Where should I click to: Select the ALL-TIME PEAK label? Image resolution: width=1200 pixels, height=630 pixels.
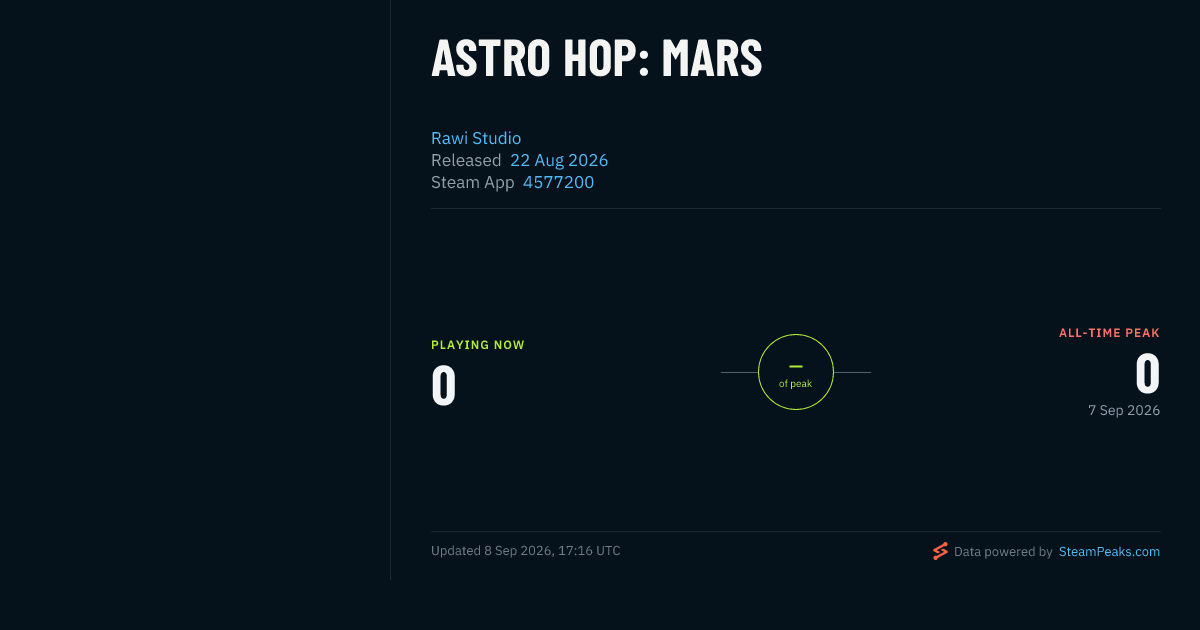(x=1109, y=333)
